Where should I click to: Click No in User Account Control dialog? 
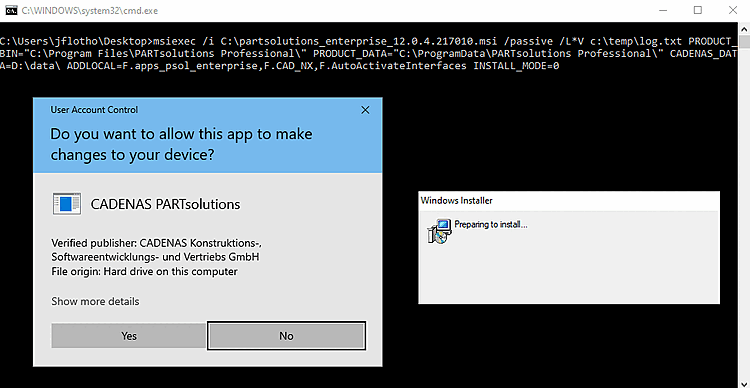point(286,336)
